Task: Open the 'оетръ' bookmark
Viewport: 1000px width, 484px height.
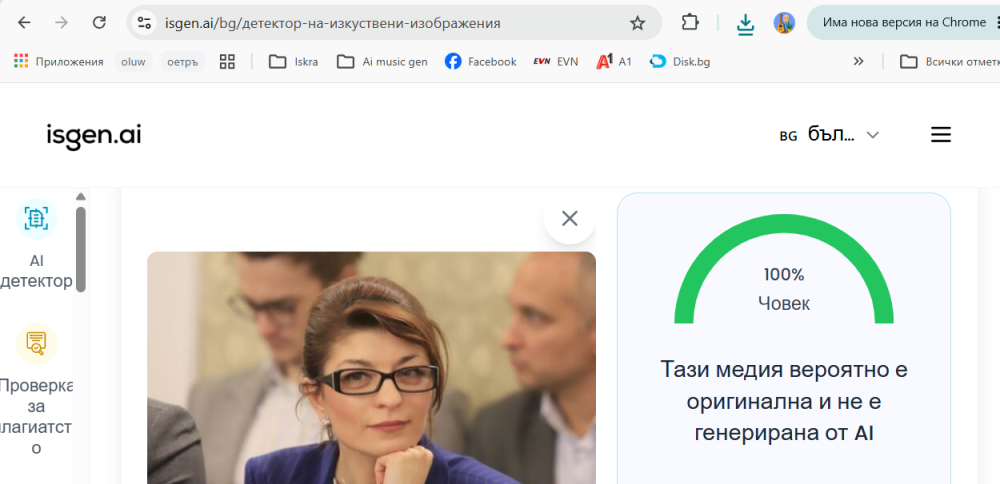Action: [x=182, y=61]
